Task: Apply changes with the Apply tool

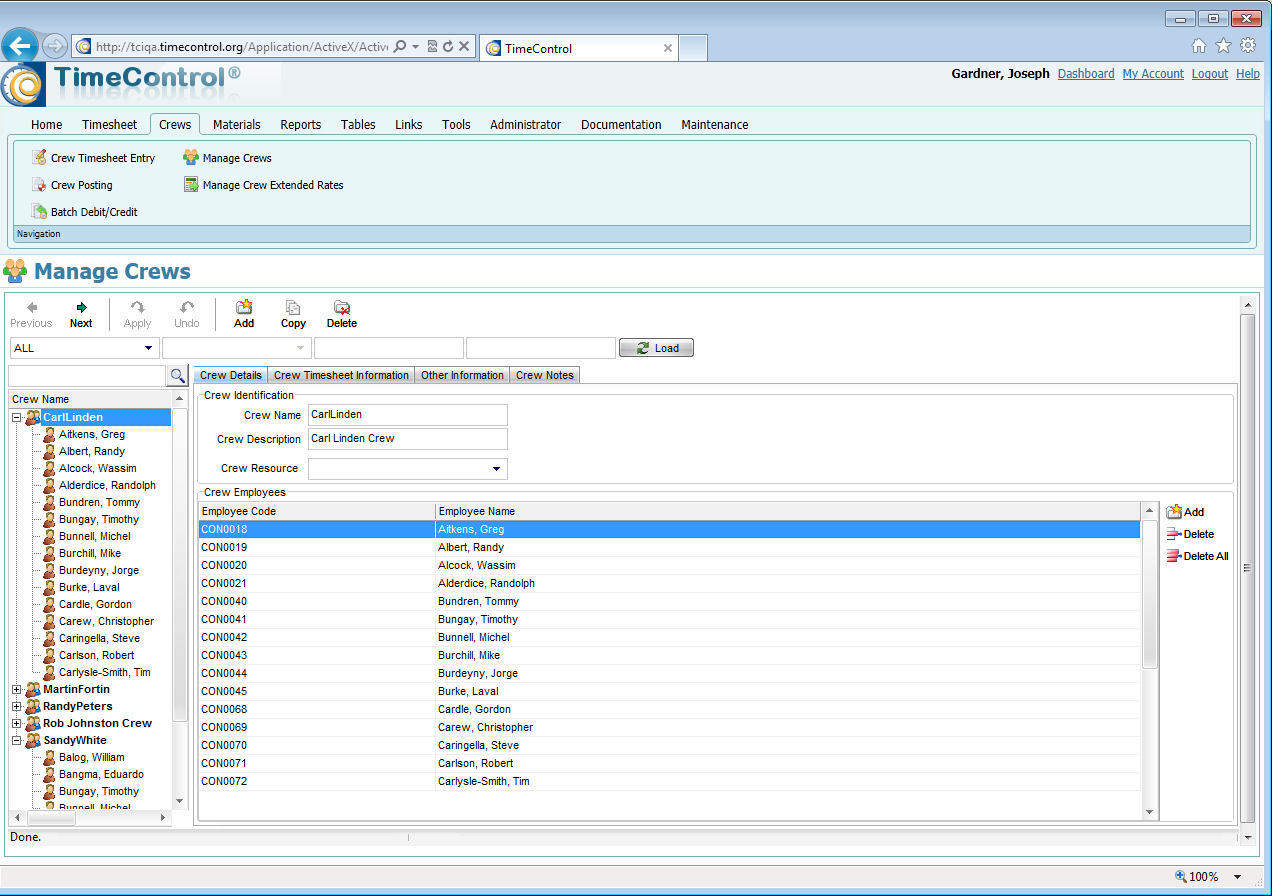Action: [x=137, y=314]
